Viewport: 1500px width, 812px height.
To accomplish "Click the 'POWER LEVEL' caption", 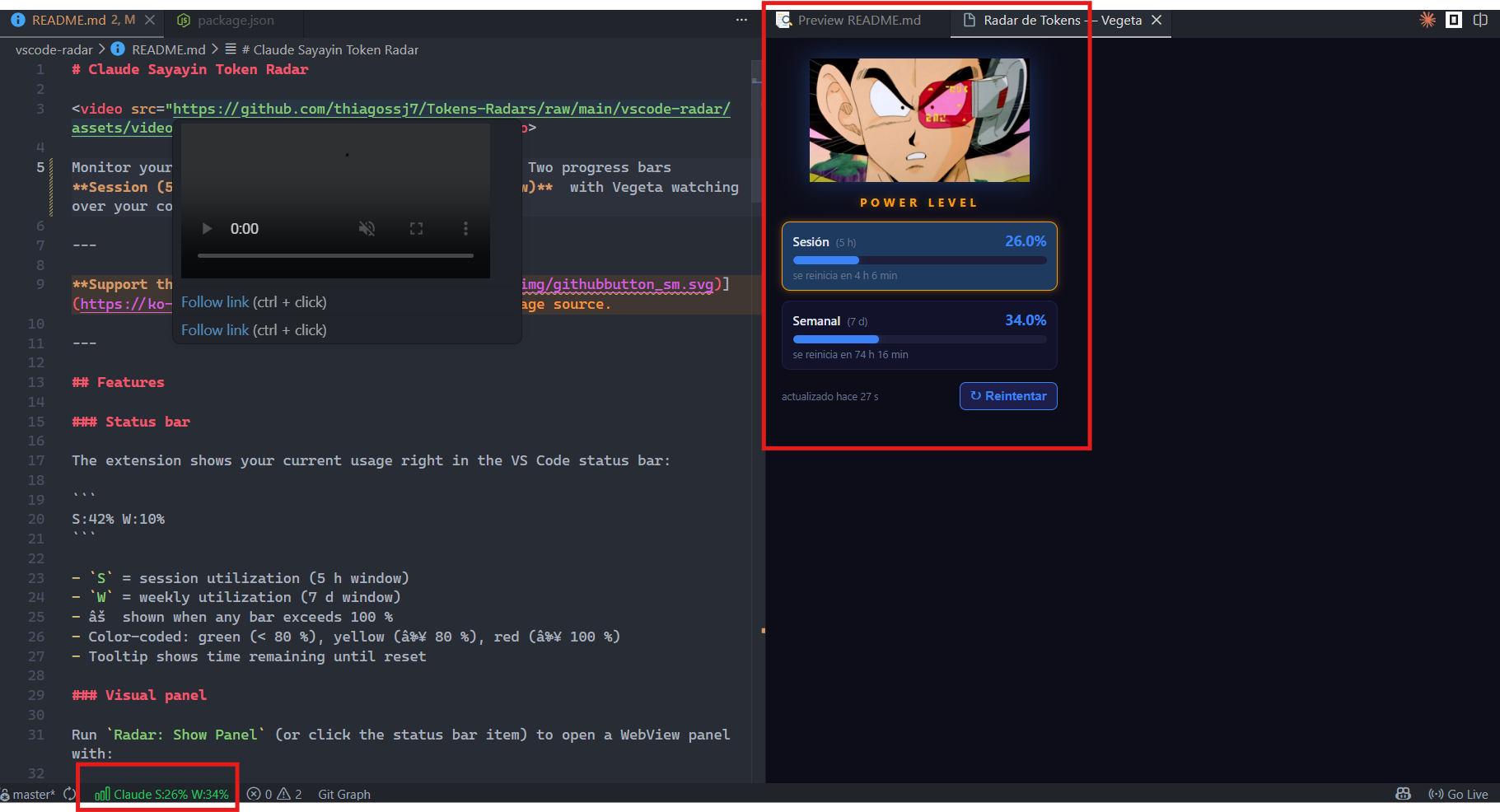I will (919, 203).
